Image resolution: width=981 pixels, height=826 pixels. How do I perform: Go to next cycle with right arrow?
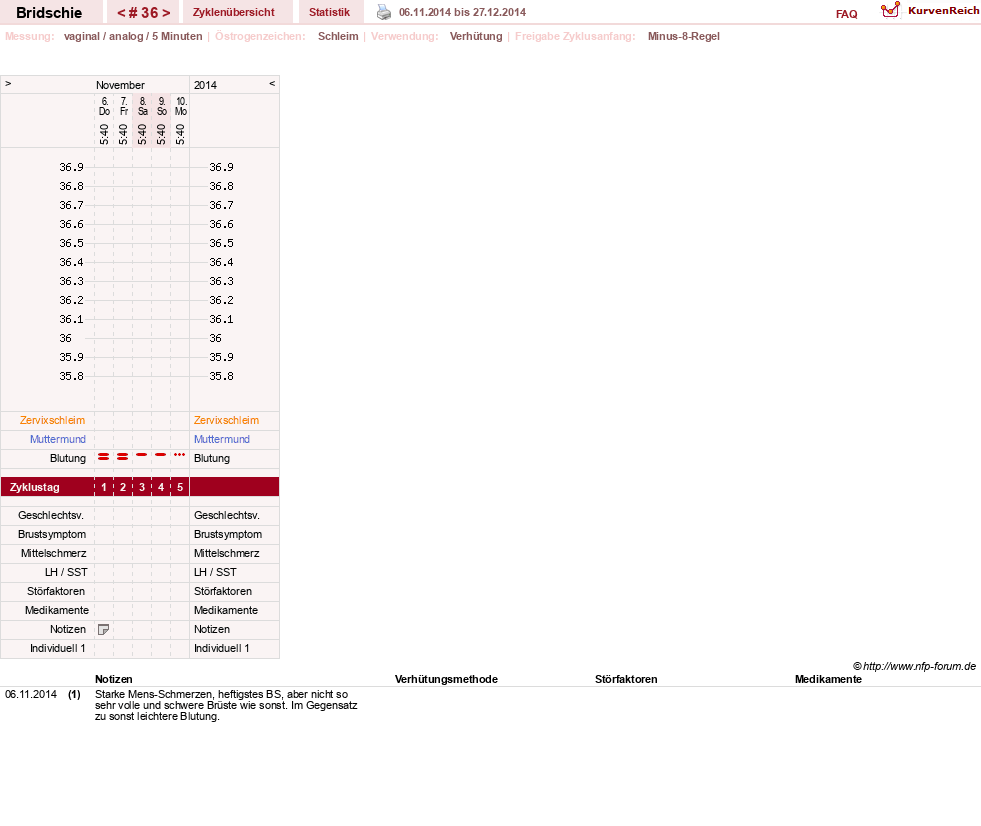(166, 13)
